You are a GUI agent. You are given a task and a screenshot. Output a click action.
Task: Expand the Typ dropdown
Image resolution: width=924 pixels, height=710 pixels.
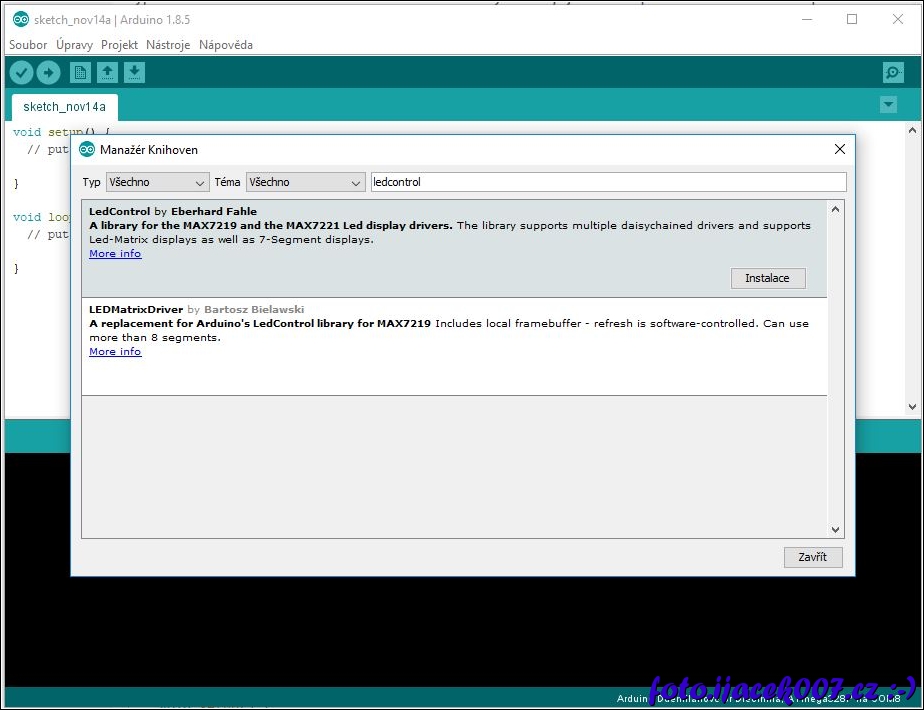coord(157,182)
